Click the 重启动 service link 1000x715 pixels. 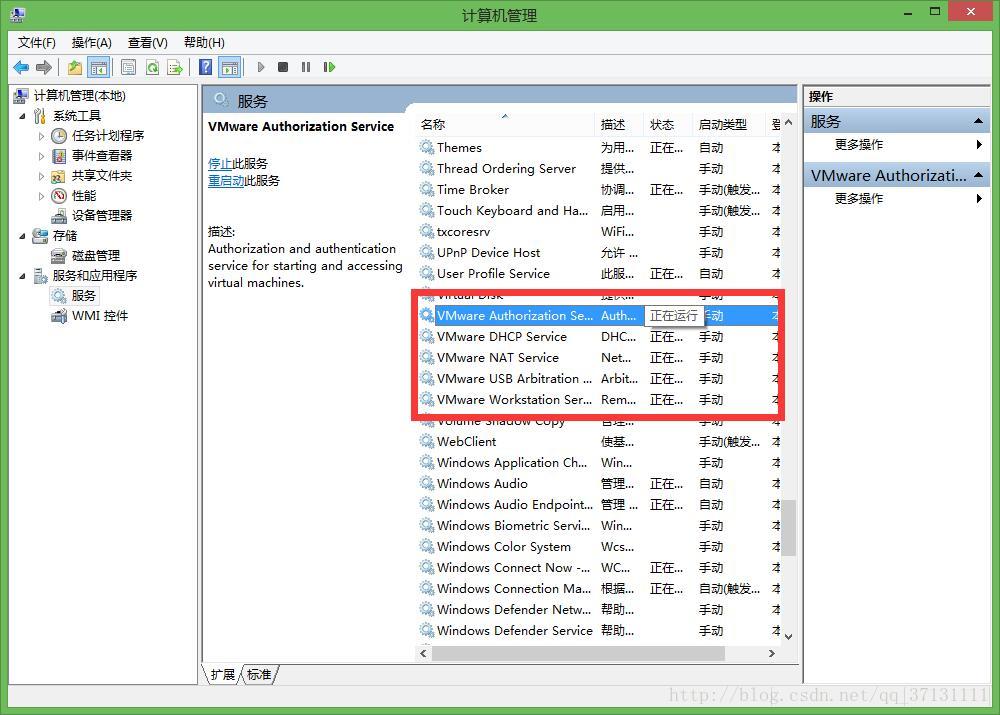[x=226, y=181]
